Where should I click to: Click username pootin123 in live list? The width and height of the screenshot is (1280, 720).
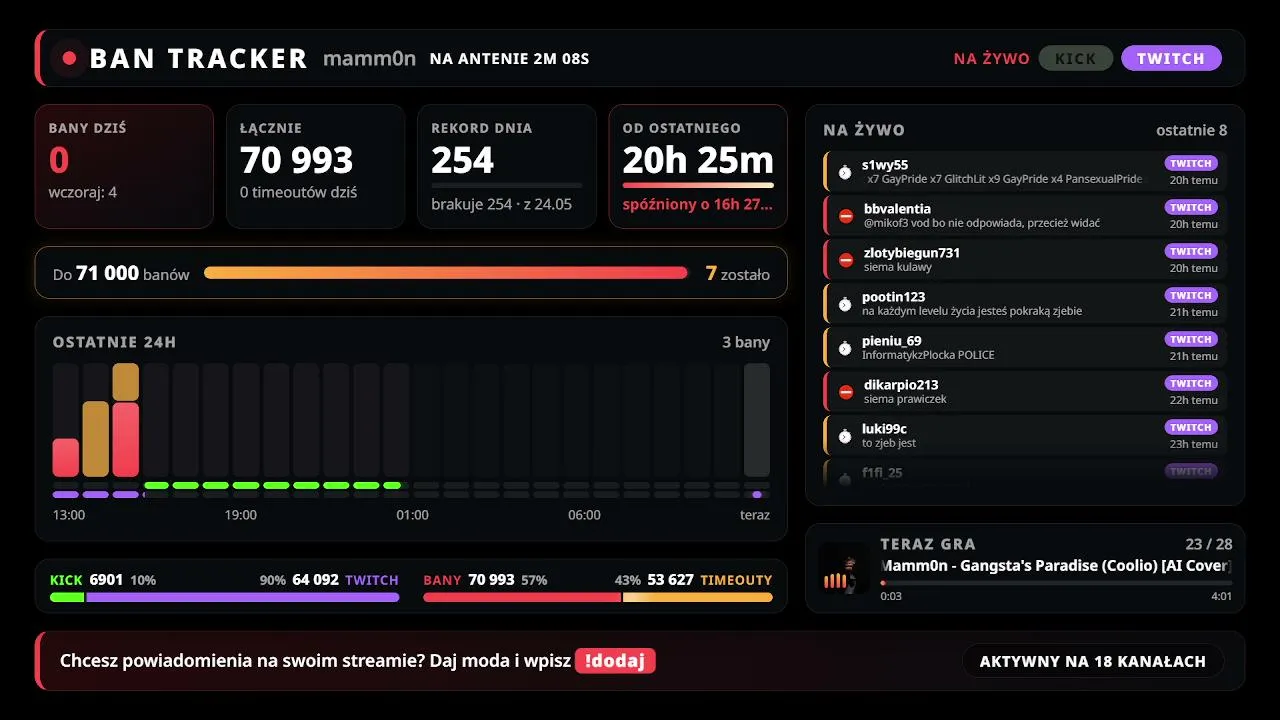point(893,297)
